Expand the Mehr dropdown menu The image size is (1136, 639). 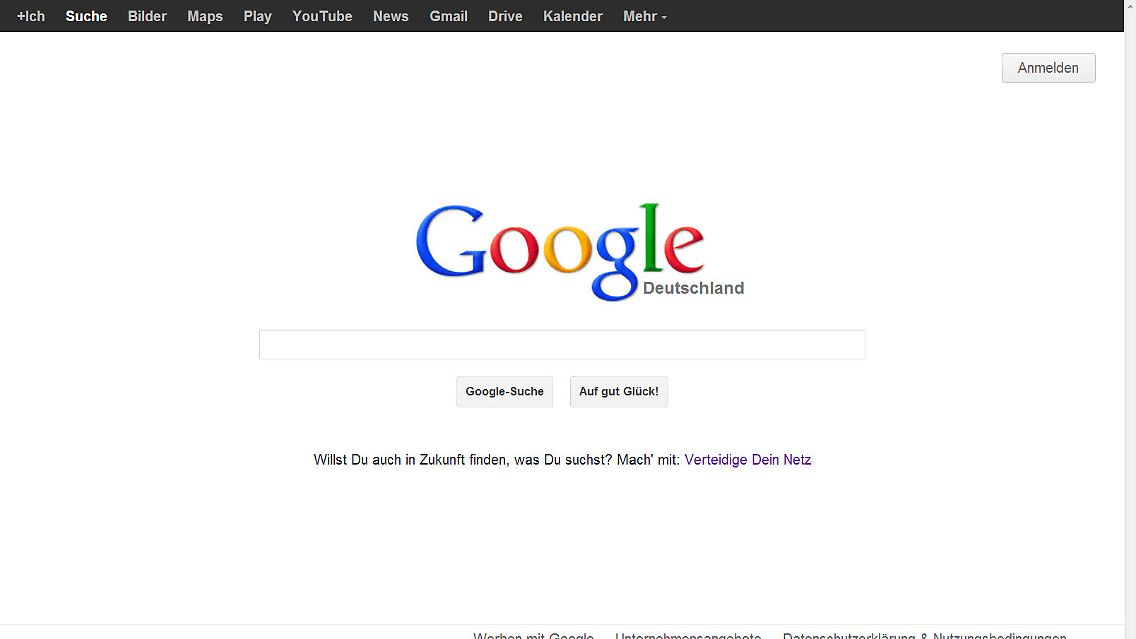[645, 16]
